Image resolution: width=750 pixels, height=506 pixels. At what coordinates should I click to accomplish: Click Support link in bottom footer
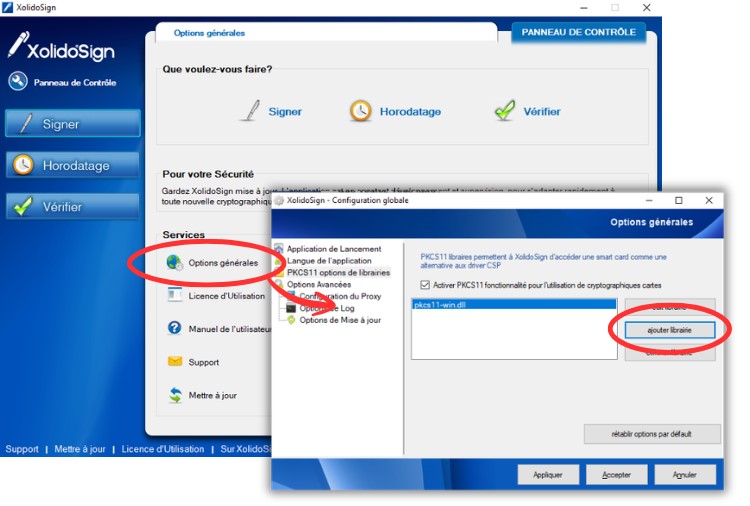click(x=22, y=449)
